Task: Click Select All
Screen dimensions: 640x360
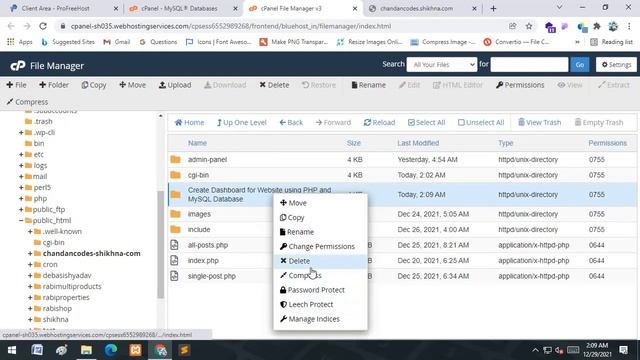Action: click(x=427, y=122)
